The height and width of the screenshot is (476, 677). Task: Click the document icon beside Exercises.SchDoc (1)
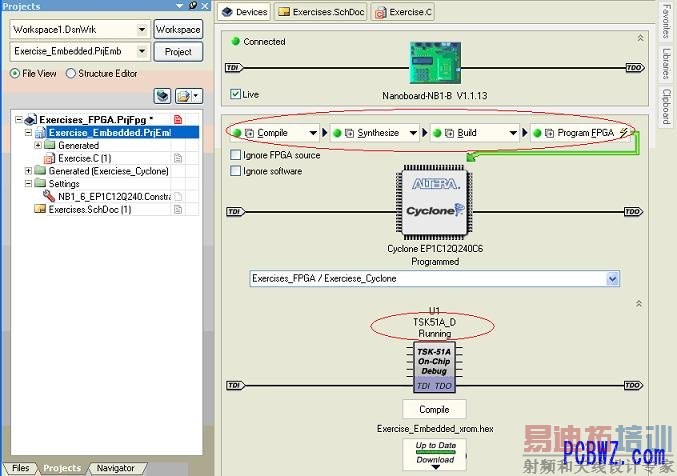coord(178,209)
